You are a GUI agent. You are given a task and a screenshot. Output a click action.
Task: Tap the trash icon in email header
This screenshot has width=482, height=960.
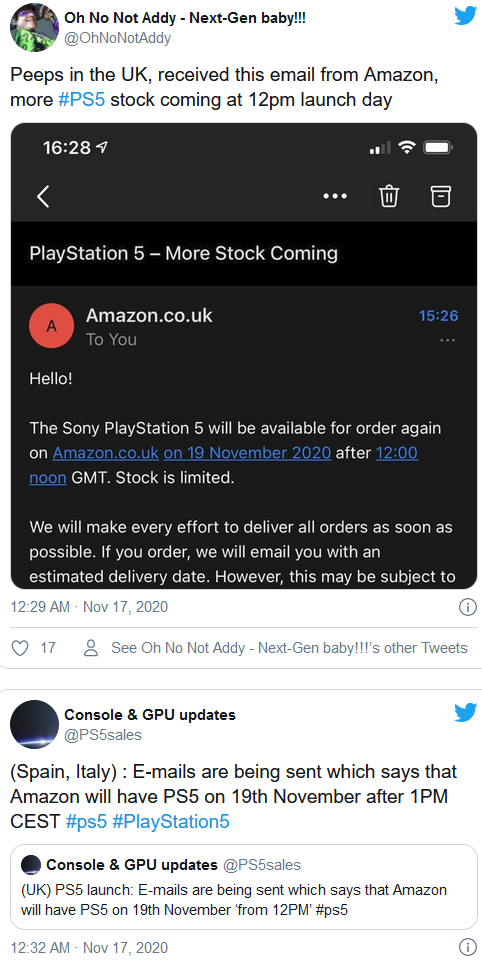tap(390, 197)
